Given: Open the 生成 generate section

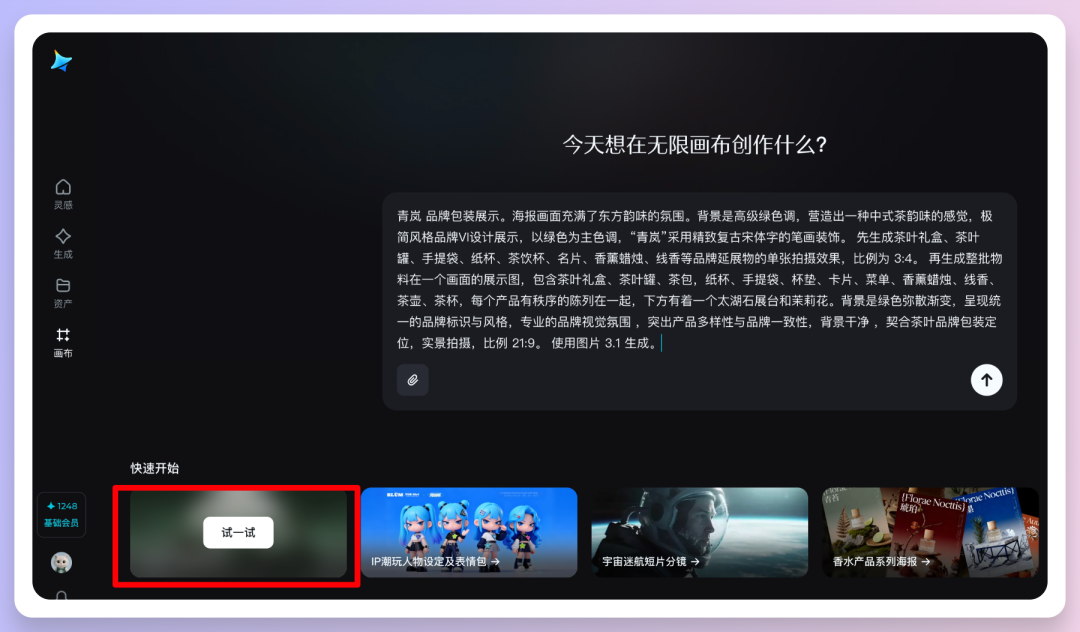Looking at the screenshot, I should click(x=63, y=244).
